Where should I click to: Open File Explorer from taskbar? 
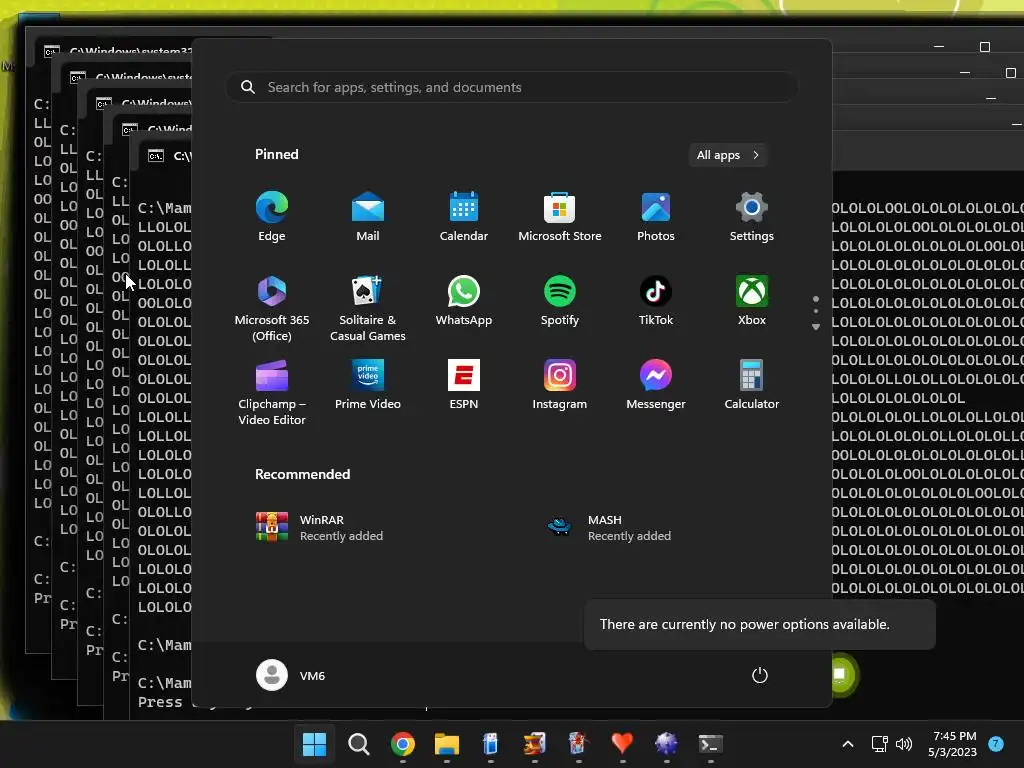tap(447, 744)
